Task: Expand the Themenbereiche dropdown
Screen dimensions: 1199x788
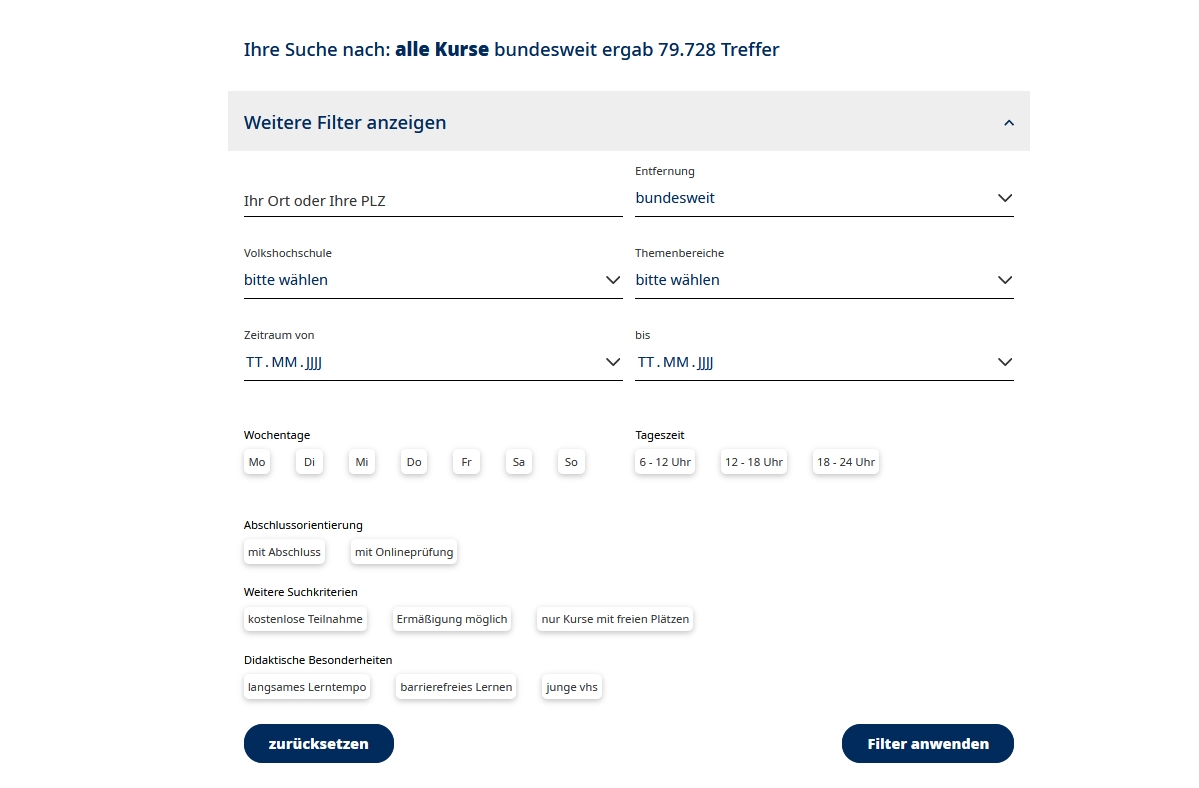Action: 824,280
